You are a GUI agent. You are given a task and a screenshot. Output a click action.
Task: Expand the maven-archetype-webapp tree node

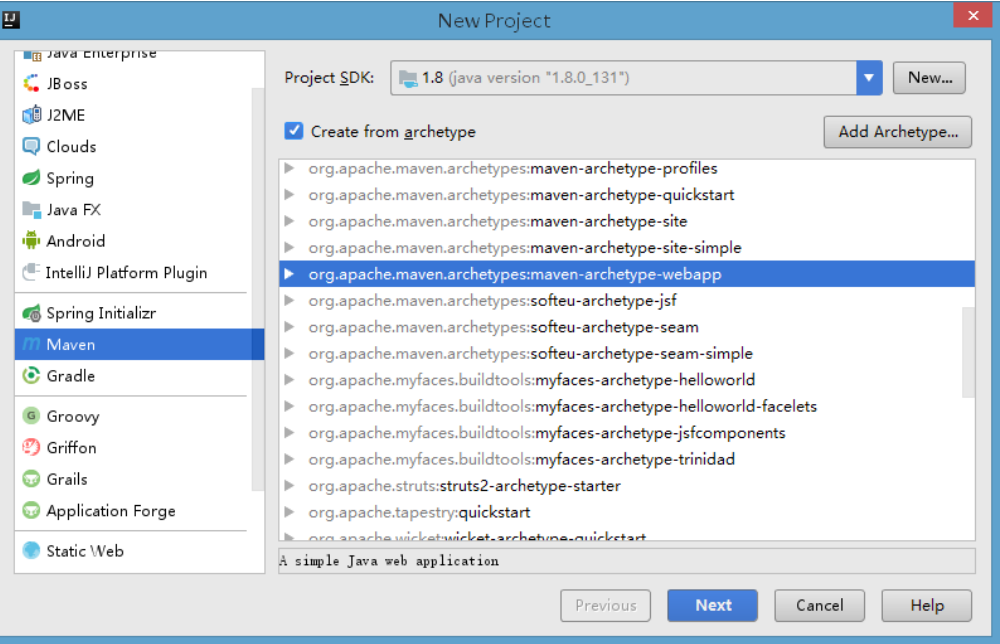coord(290,274)
